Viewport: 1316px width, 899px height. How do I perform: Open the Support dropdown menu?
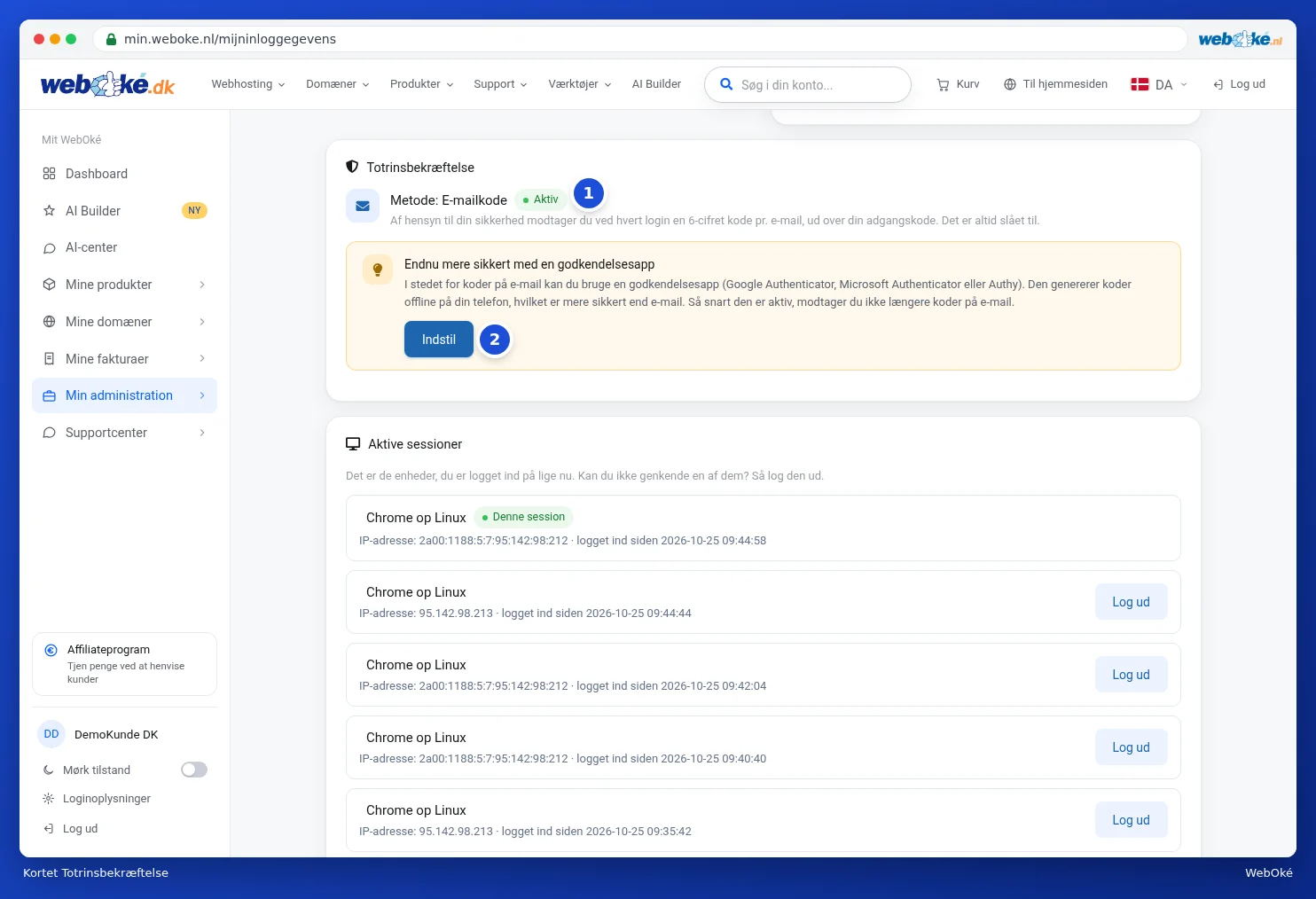500,84
